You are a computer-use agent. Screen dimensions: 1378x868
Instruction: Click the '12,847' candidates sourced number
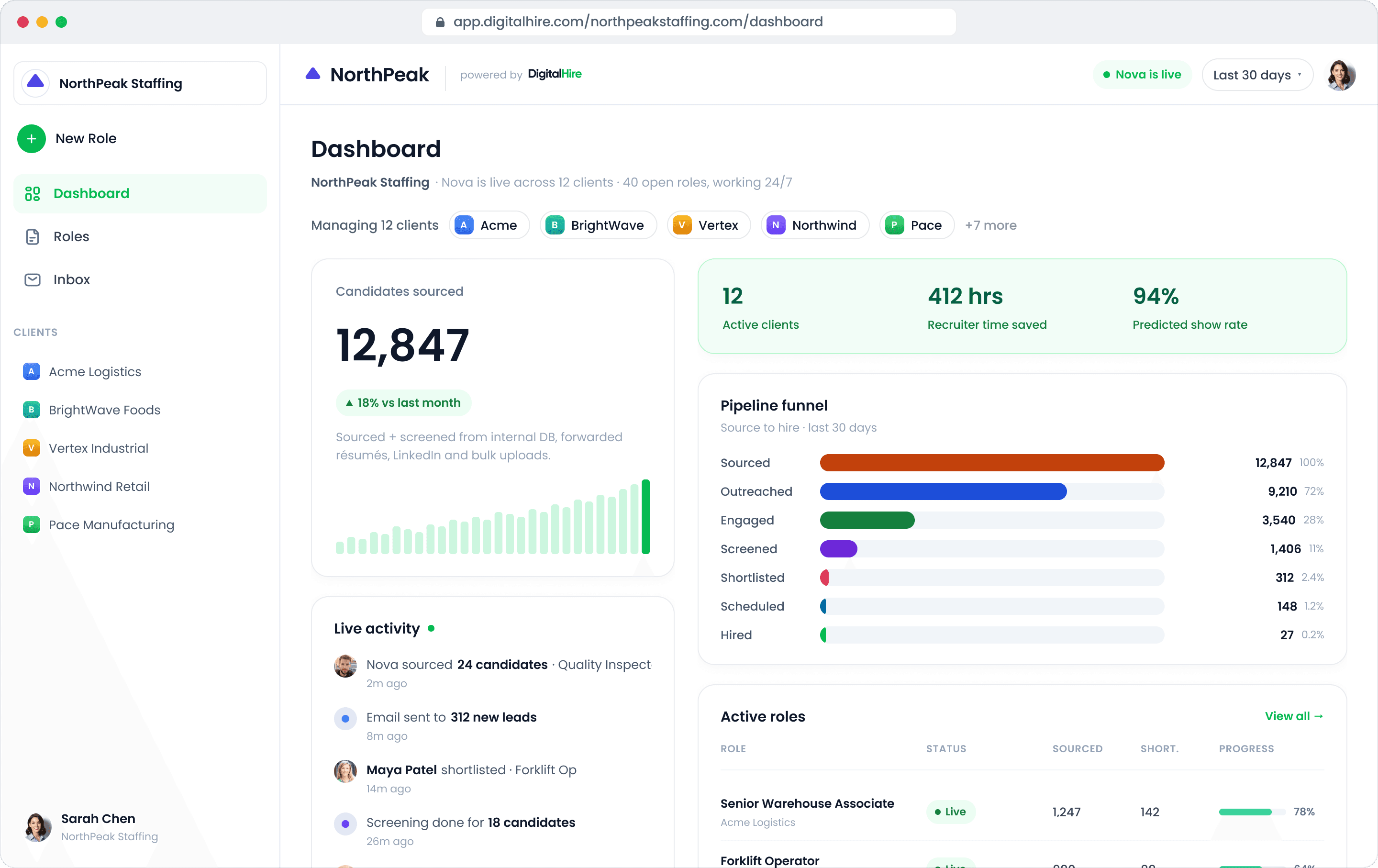coord(402,345)
